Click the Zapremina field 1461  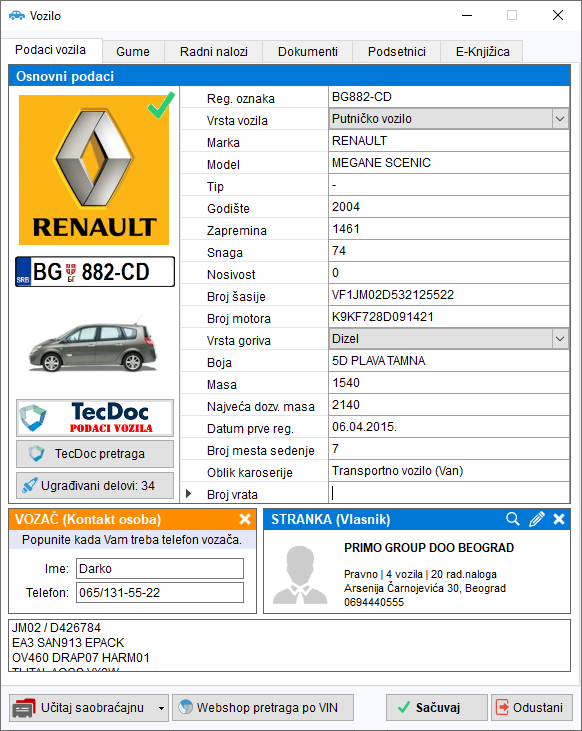[x=449, y=228]
